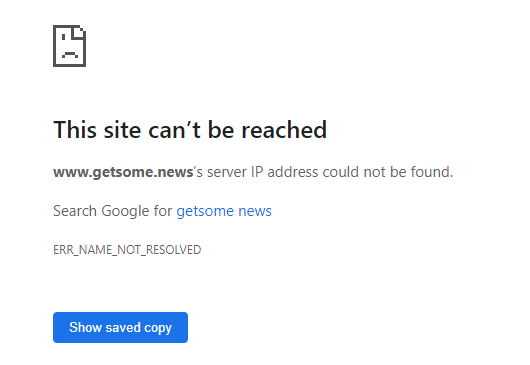Click the word "This" in the heading

point(75,129)
